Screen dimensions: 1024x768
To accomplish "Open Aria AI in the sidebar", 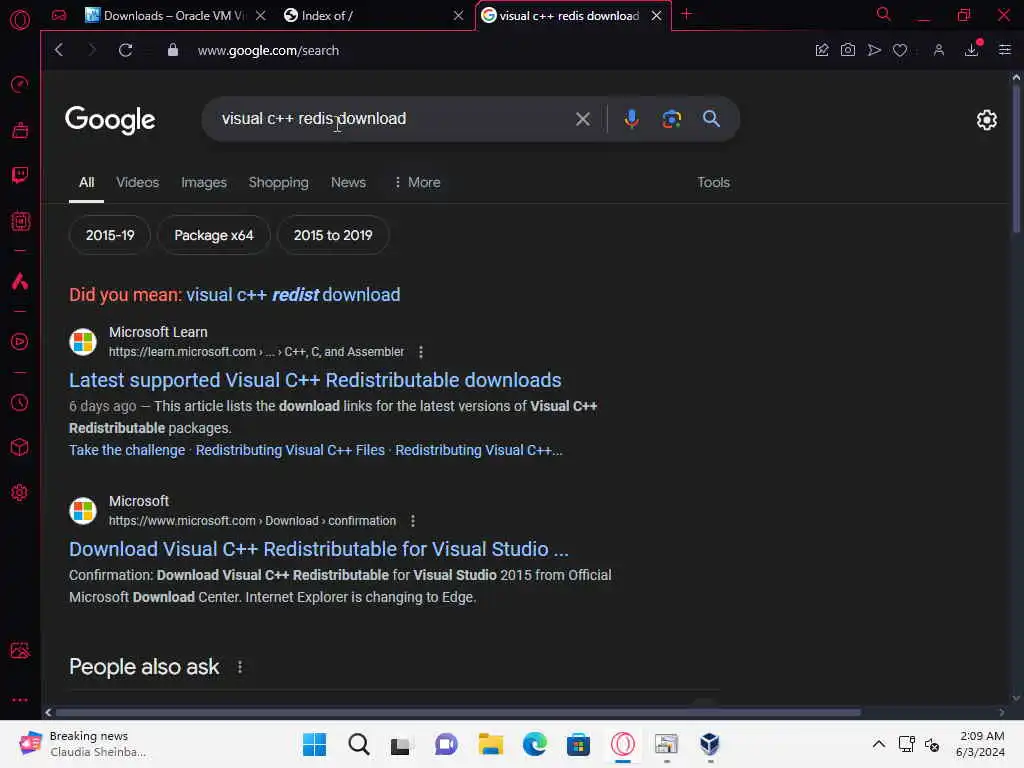I will click(20, 281).
